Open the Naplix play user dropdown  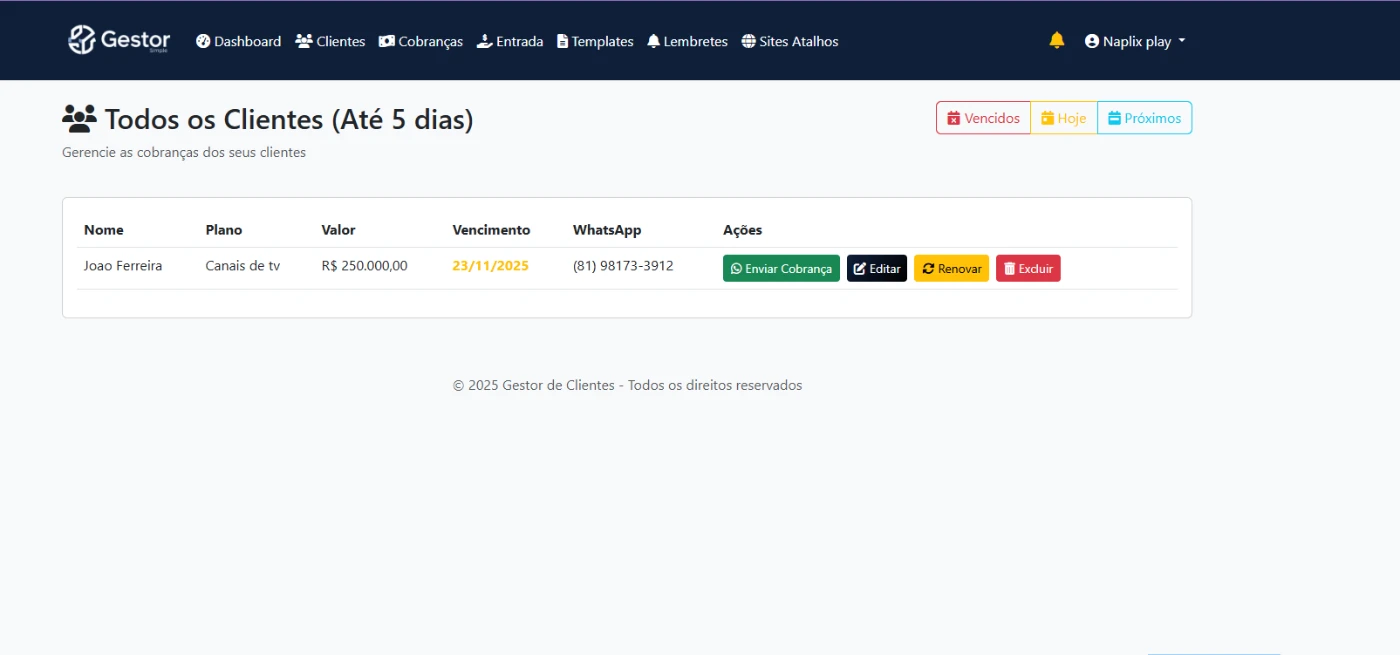pyautogui.click(x=1135, y=42)
